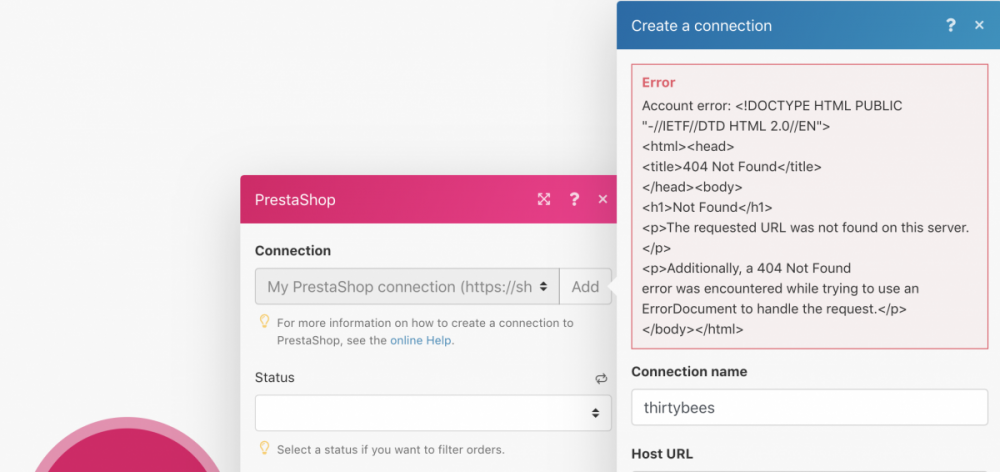1000x472 pixels.
Task: Click the 'Create a connection' header title
Action: [702, 26]
